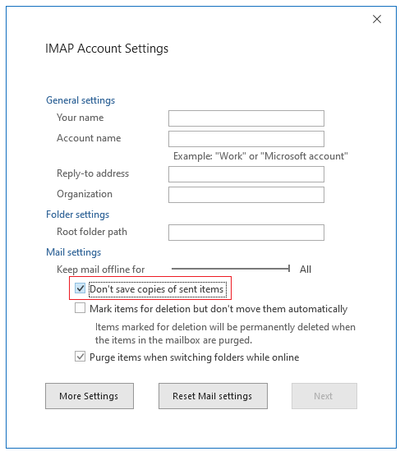Uncheck Don't save copies of sent items
Image resolution: width=400 pixels, height=452 pixels.
(x=80, y=288)
